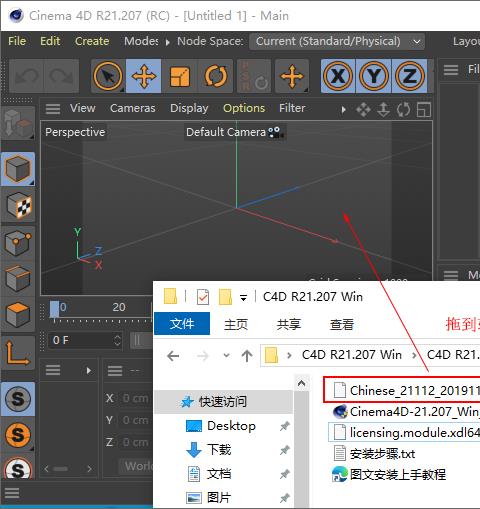Click C4D R21.207 Win breadcrumb
This screenshot has height=509, width=480.
coord(352,355)
